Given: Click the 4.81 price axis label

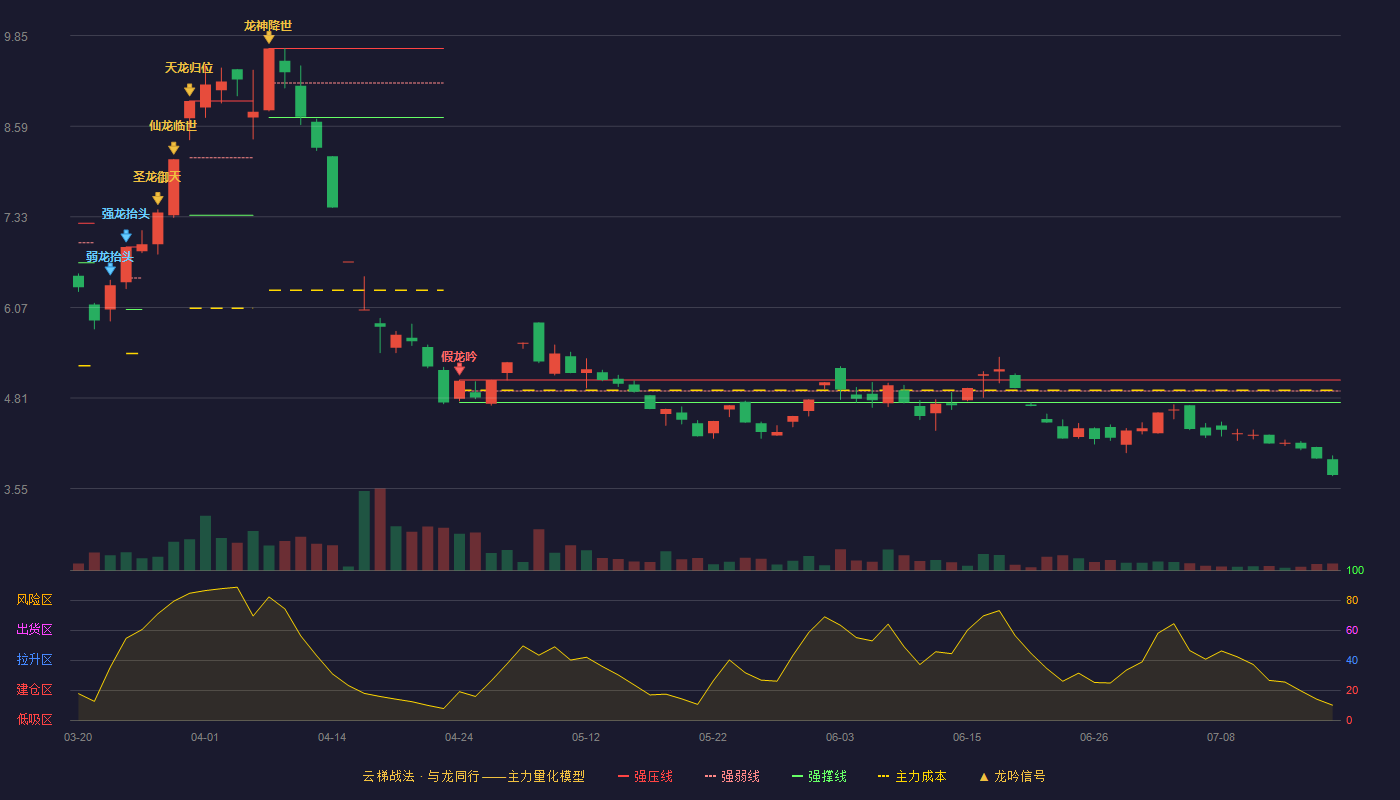Looking at the screenshot, I should pos(16,399).
